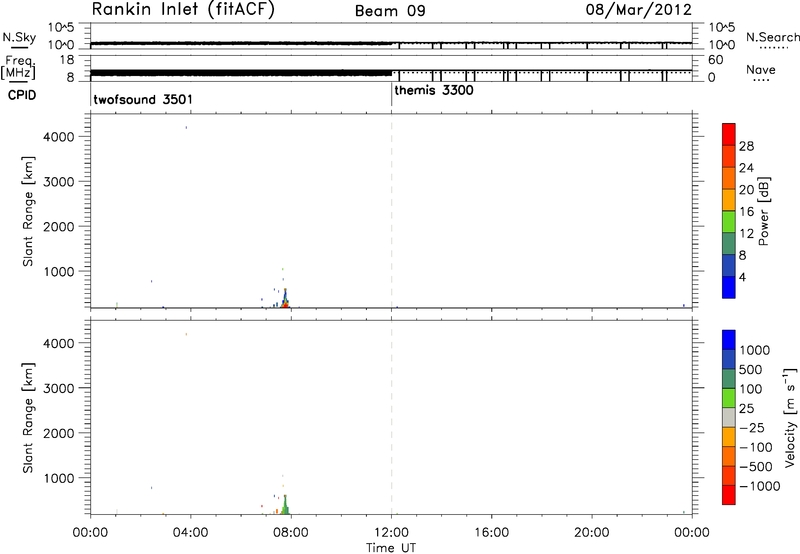Click the '25' tick on the Velocity scale

747,408
